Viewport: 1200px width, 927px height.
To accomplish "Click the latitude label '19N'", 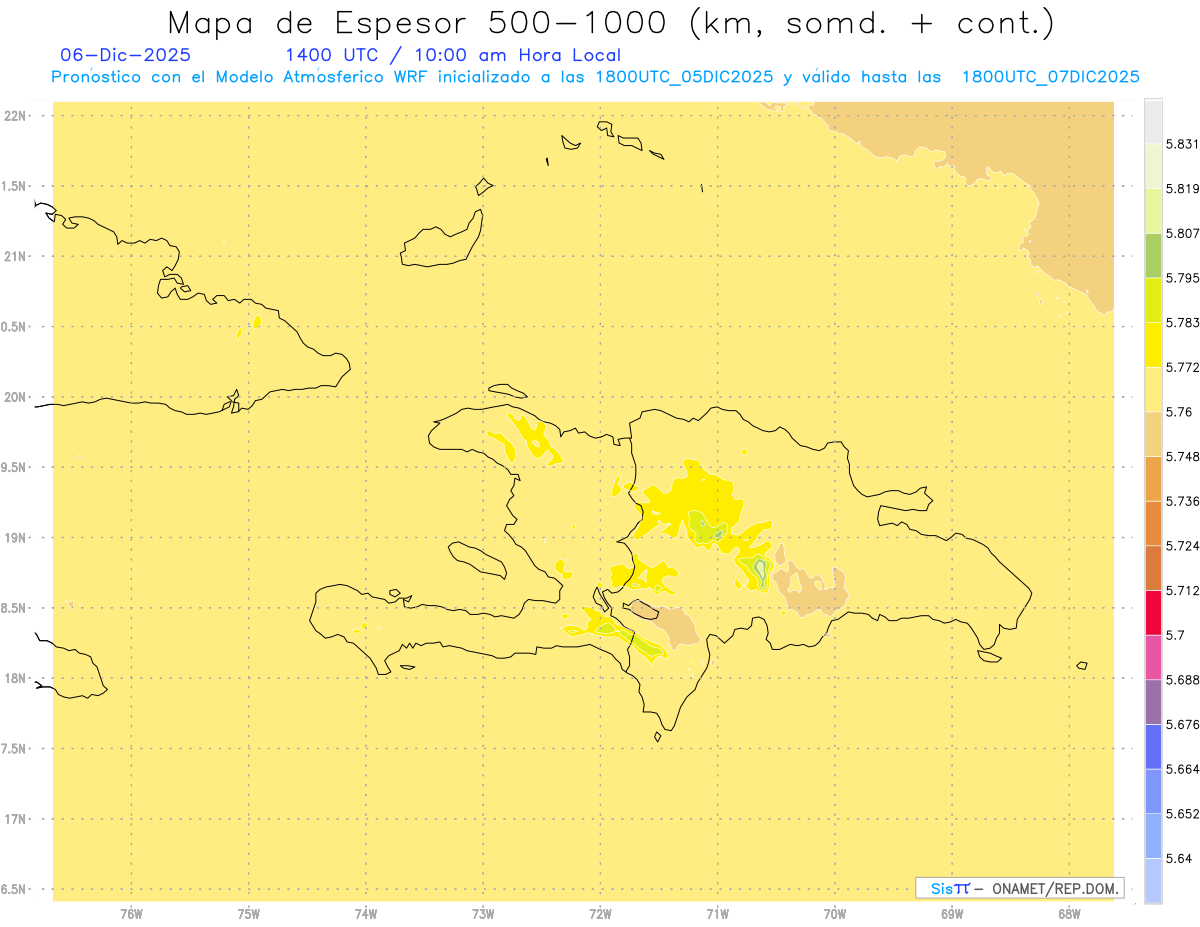I will pyautogui.click(x=14, y=538).
